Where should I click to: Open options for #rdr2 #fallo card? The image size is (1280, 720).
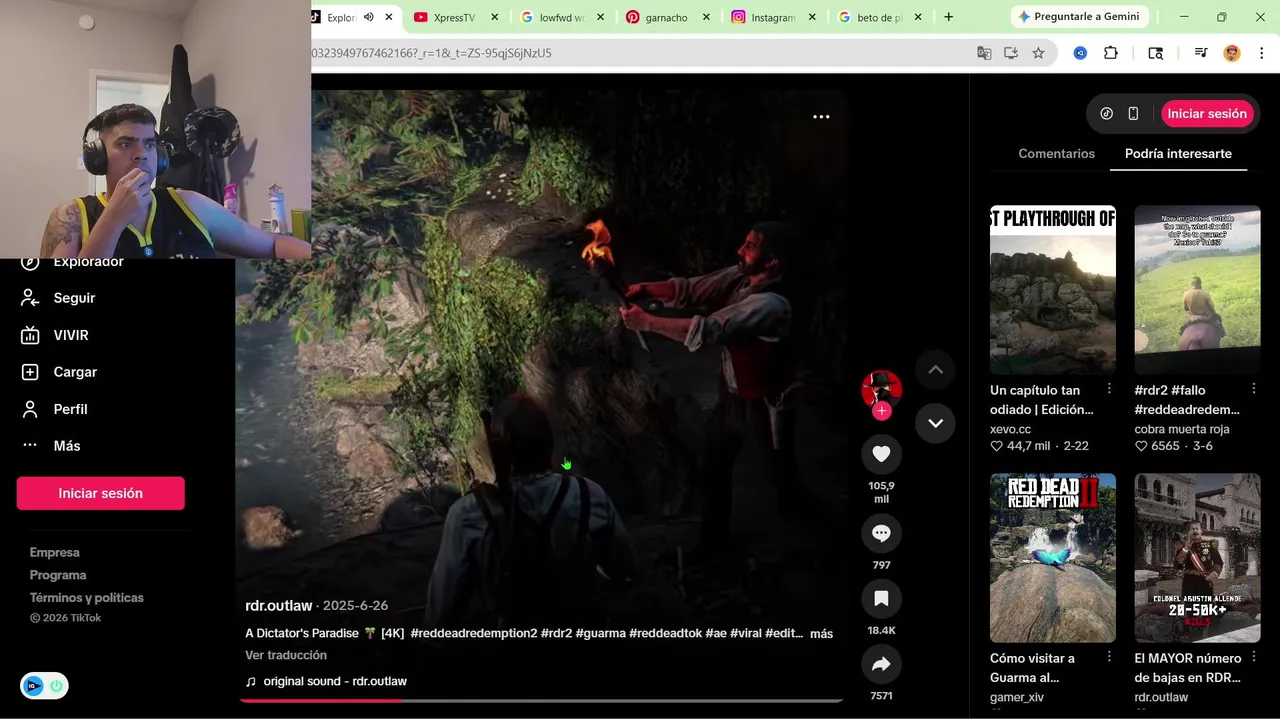click(x=1254, y=389)
